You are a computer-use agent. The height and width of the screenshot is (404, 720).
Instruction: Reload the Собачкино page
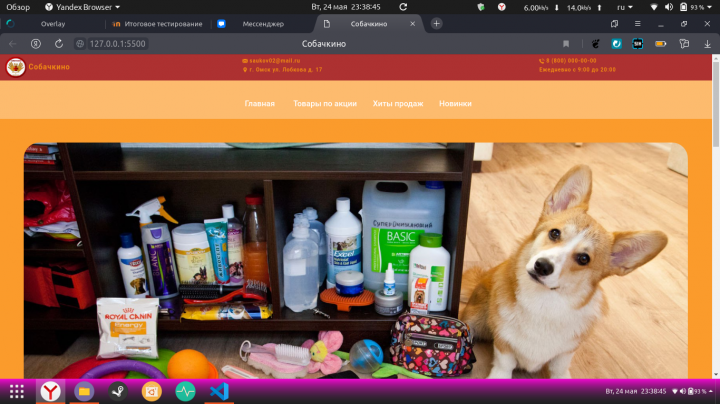click(x=59, y=44)
